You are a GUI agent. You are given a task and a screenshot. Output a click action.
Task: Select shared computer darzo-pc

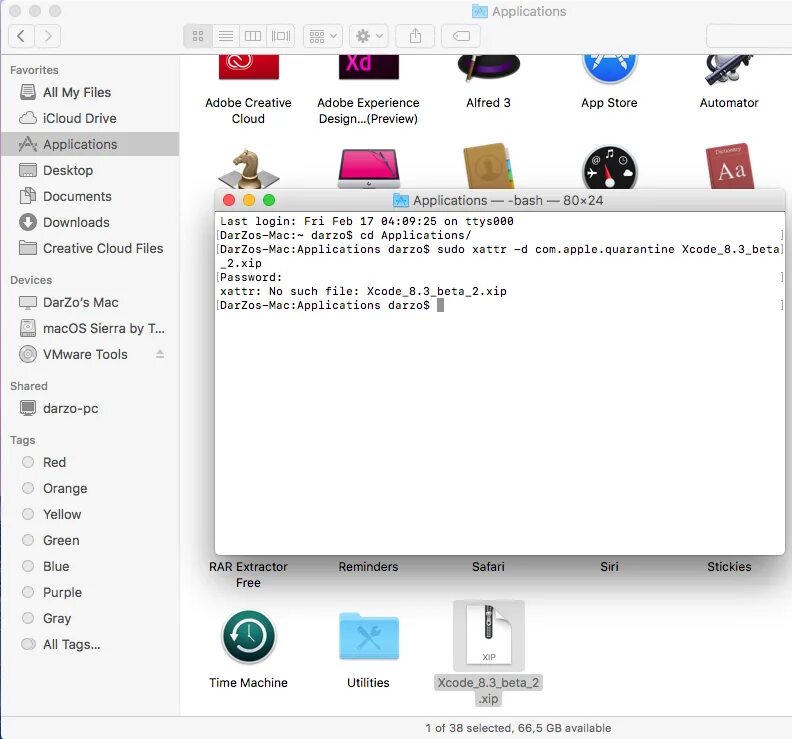(90, 408)
